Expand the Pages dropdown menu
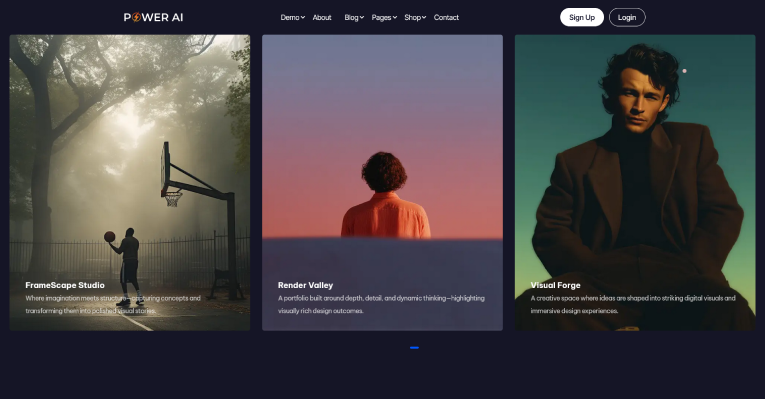This screenshot has width=765, height=399. 384,18
